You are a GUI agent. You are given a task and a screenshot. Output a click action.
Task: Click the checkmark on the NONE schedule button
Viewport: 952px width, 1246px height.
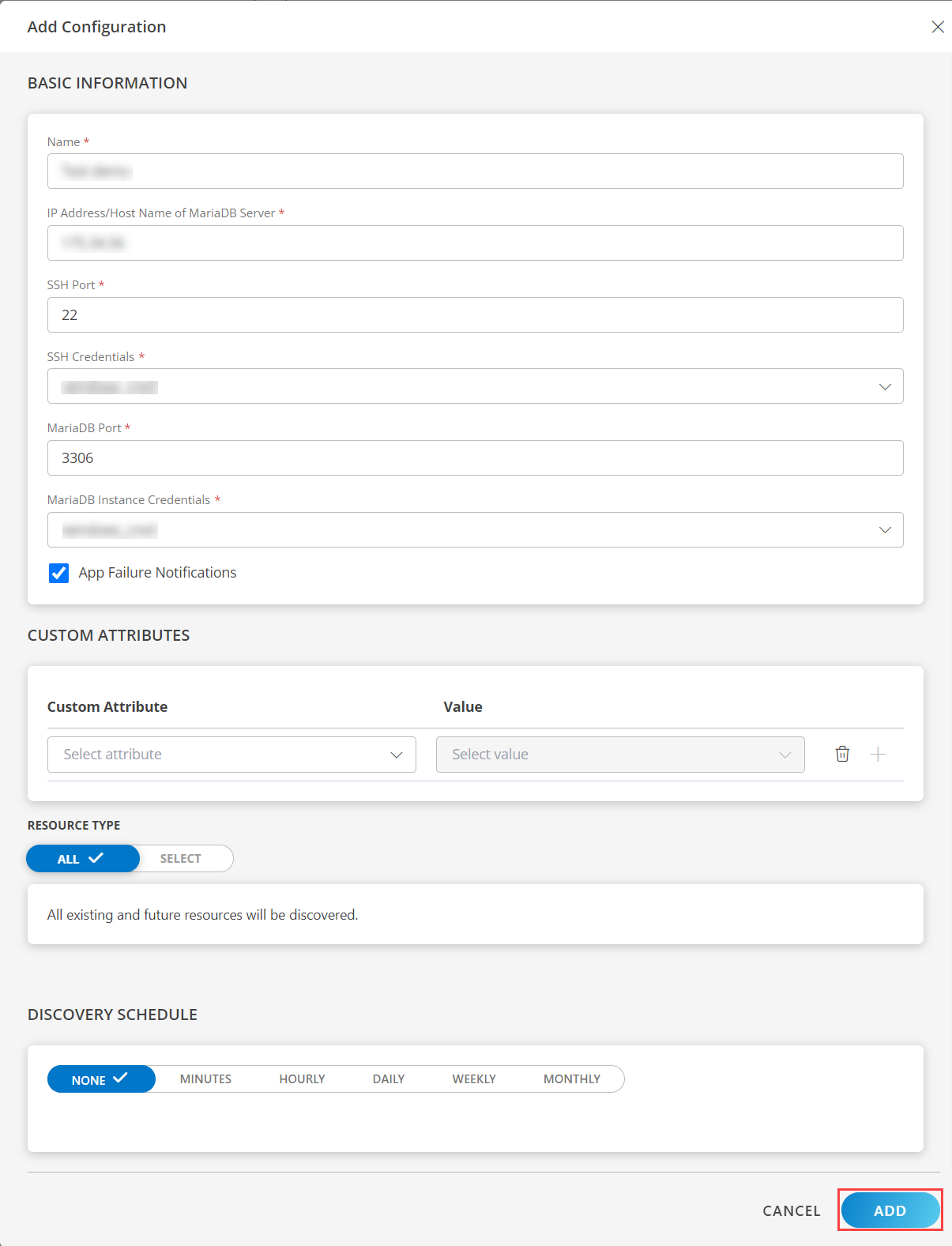click(x=121, y=1078)
